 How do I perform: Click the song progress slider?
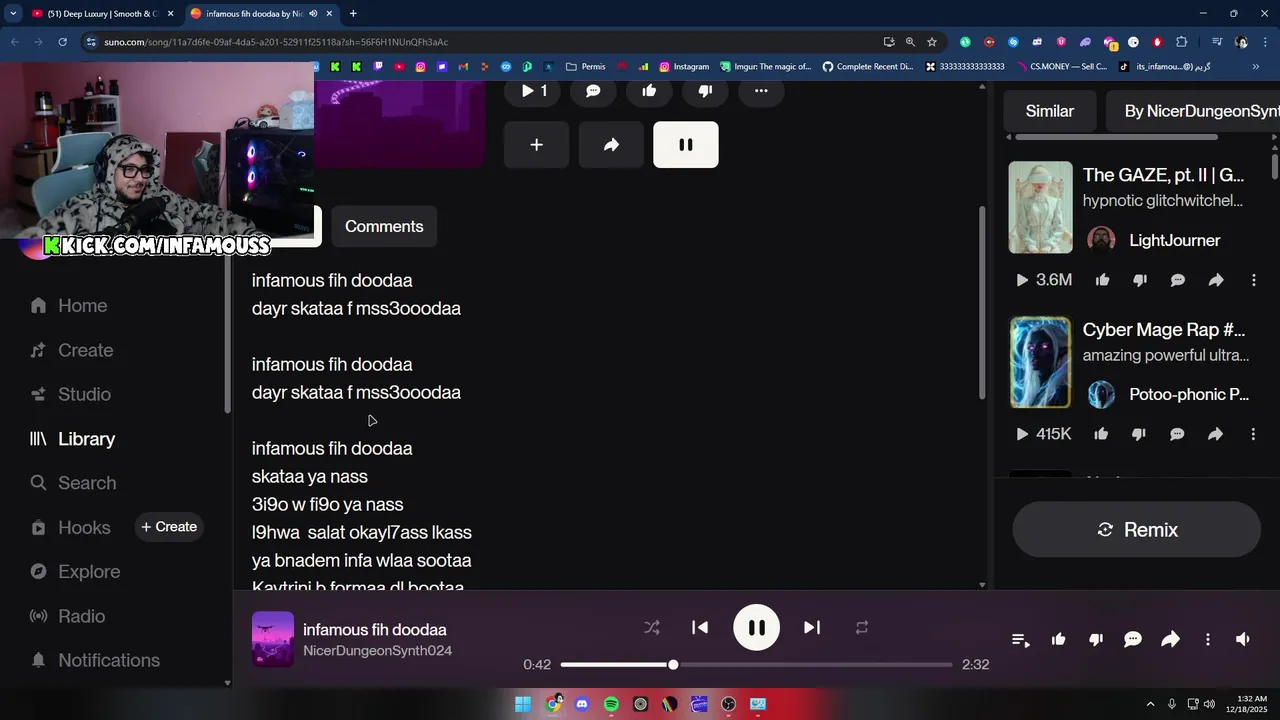tap(756, 664)
